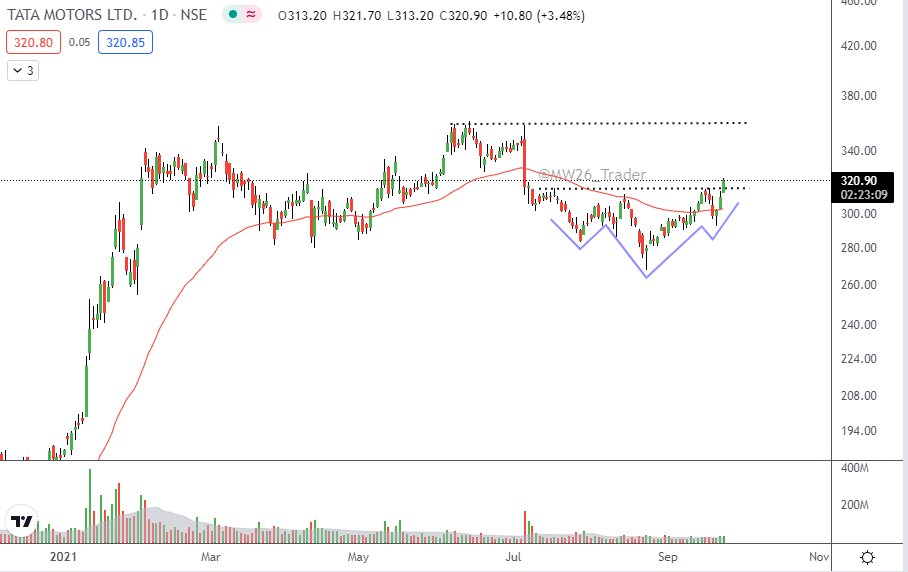
Task: Click the L313.20 low value
Action: 410,16
